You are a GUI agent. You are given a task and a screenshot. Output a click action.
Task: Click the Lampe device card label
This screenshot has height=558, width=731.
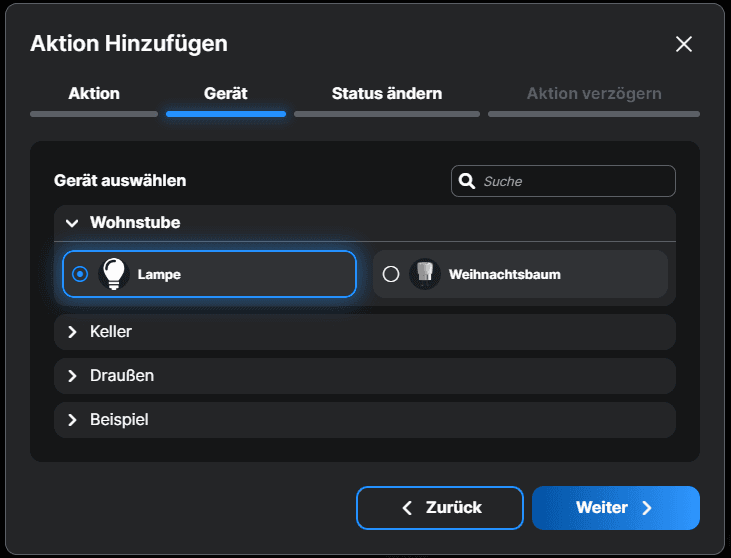coord(159,274)
